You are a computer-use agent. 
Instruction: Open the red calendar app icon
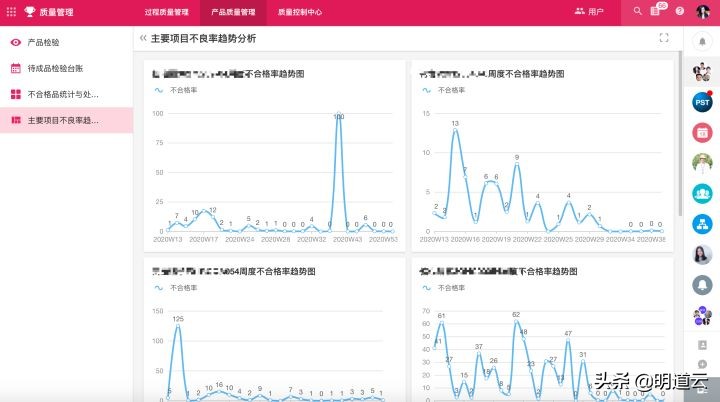pyautogui.click(x=702, y=133)
